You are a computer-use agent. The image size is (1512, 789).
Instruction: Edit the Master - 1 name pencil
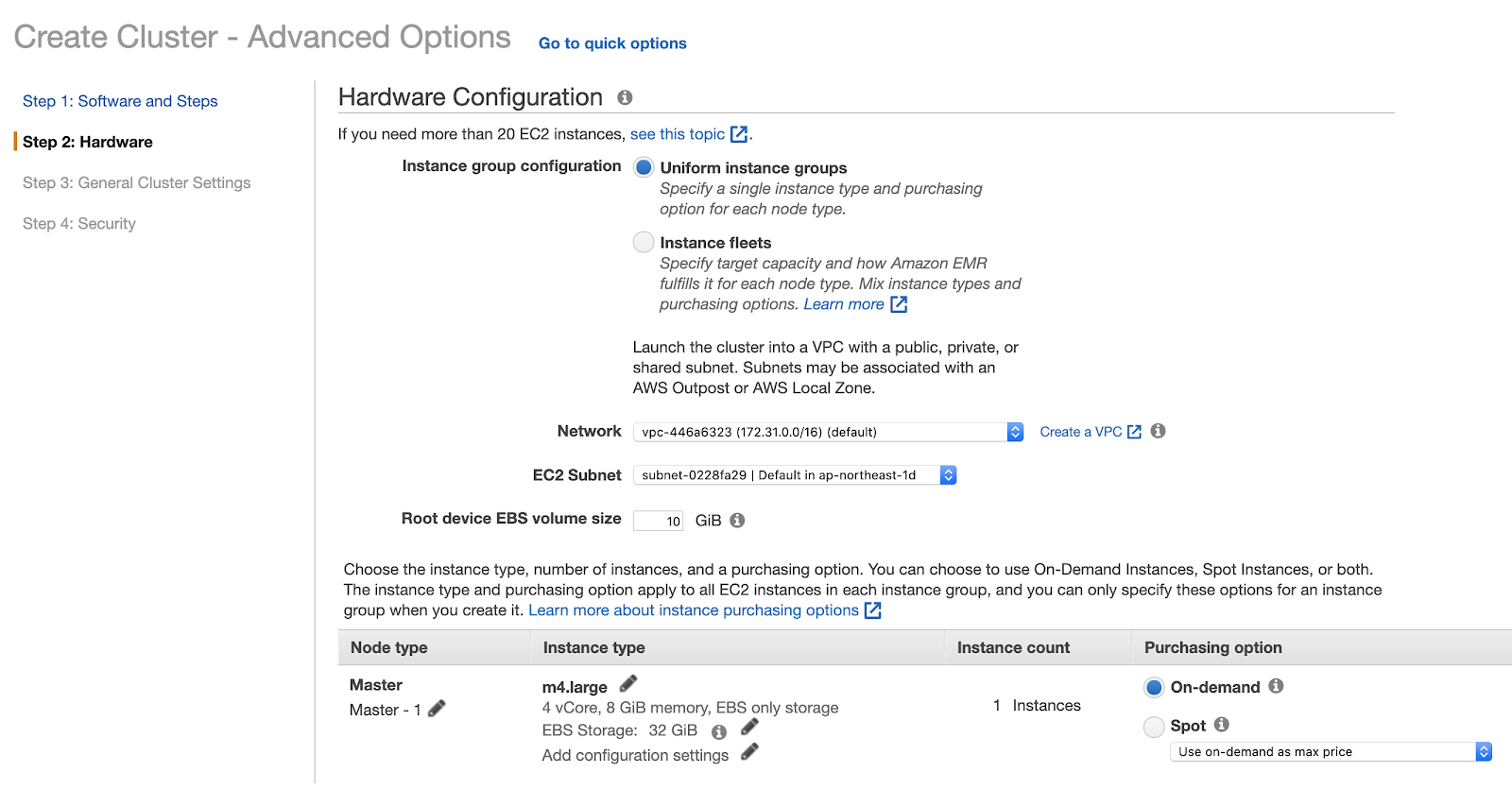(x=437, y=709)
